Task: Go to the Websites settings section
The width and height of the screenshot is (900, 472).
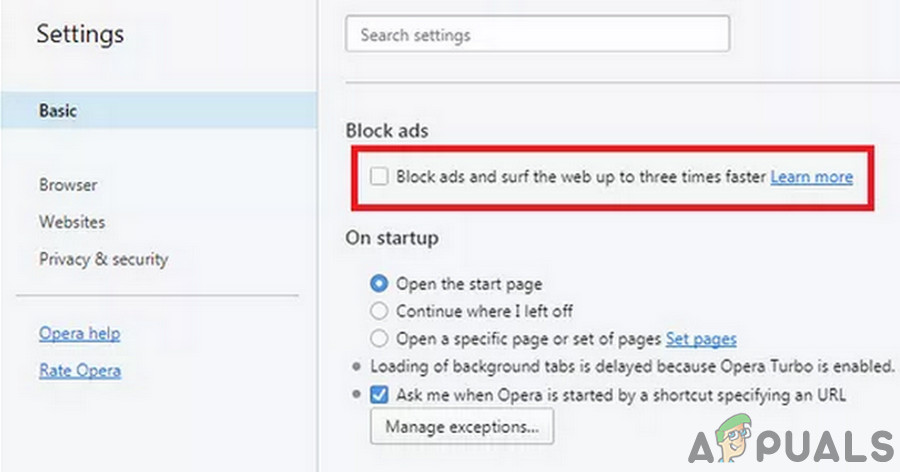Action: (72, 222)
